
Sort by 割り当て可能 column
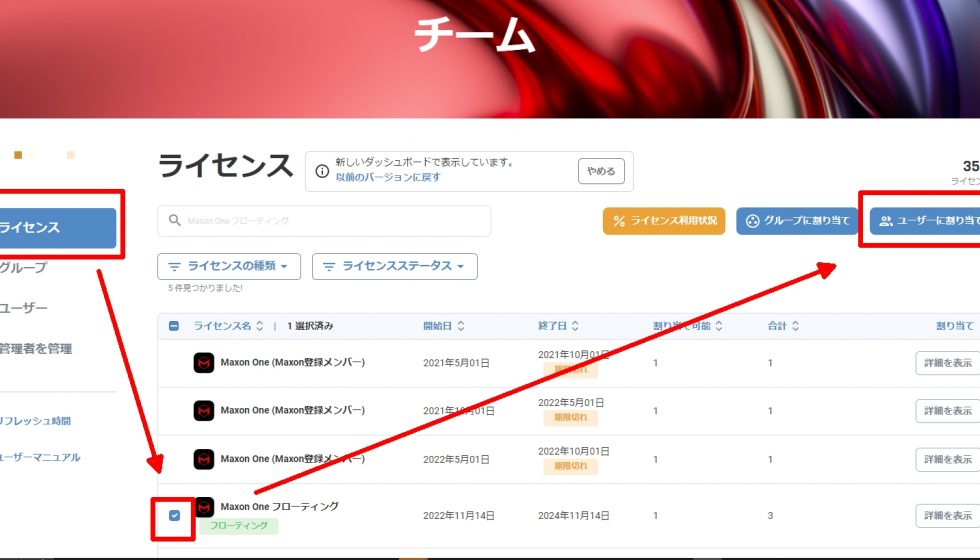click(688, 326)
